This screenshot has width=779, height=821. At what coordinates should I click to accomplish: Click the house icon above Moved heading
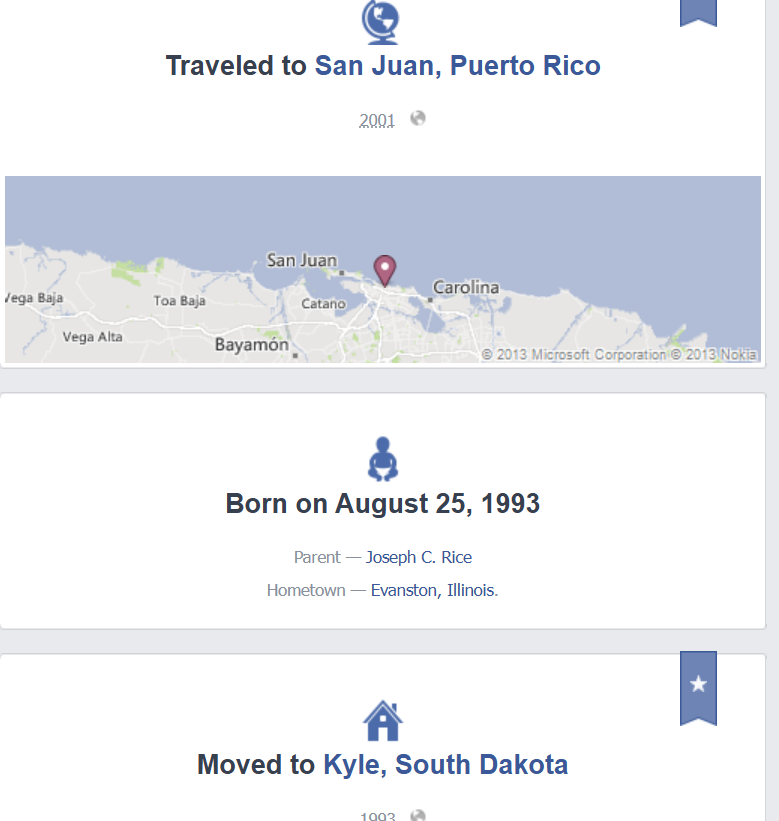pyautogui.click(x=383, y=720)
